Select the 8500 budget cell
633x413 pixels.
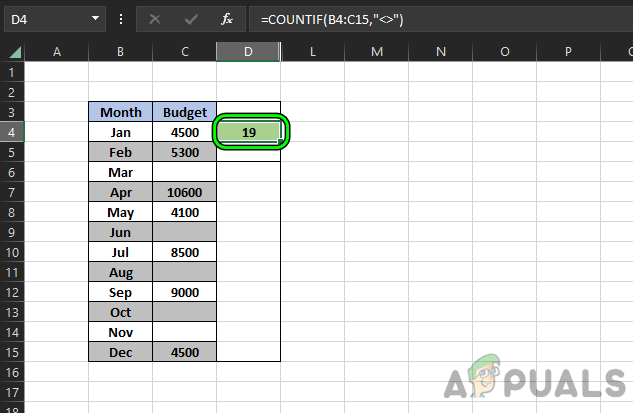184,252
